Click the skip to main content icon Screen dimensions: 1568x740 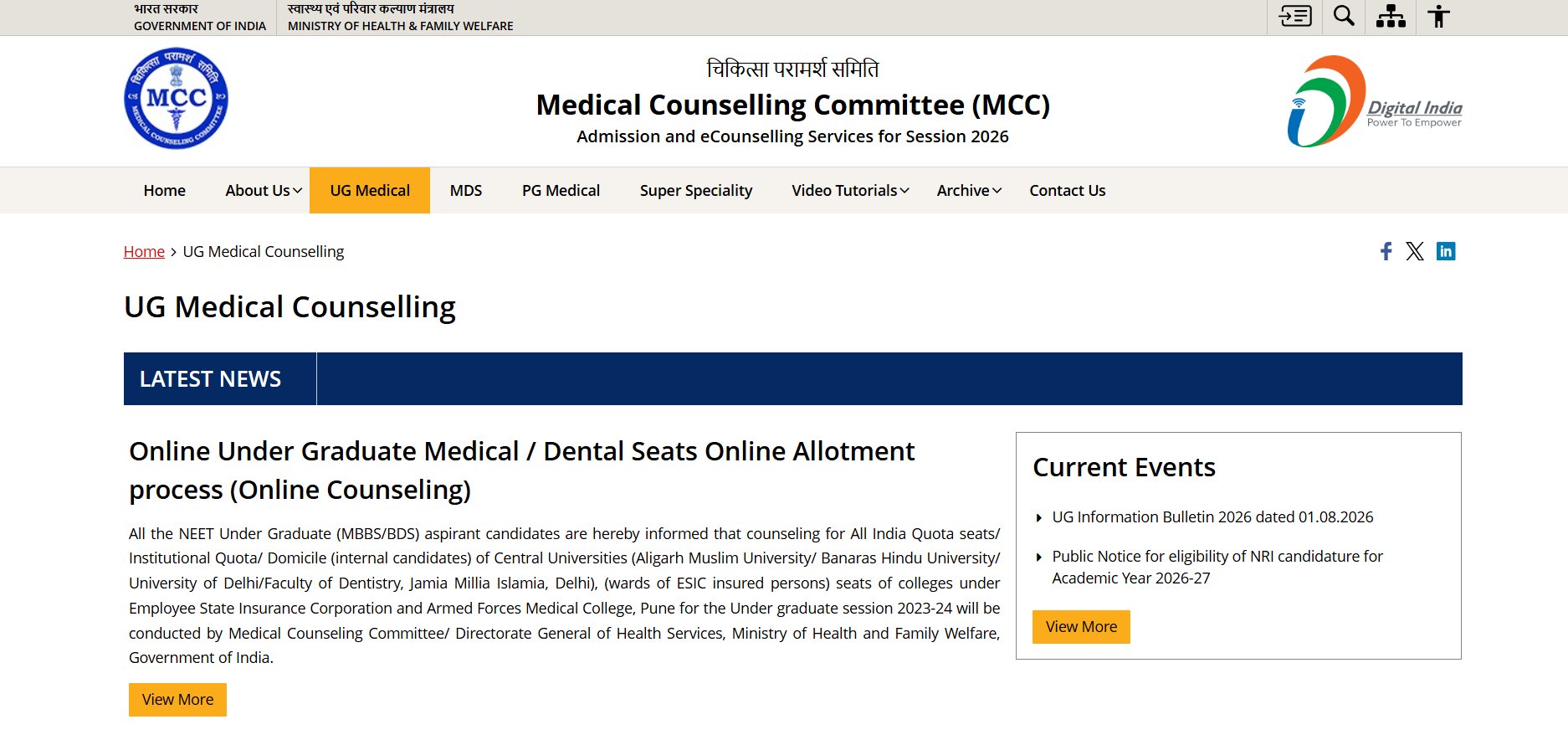coord(1295,16)
